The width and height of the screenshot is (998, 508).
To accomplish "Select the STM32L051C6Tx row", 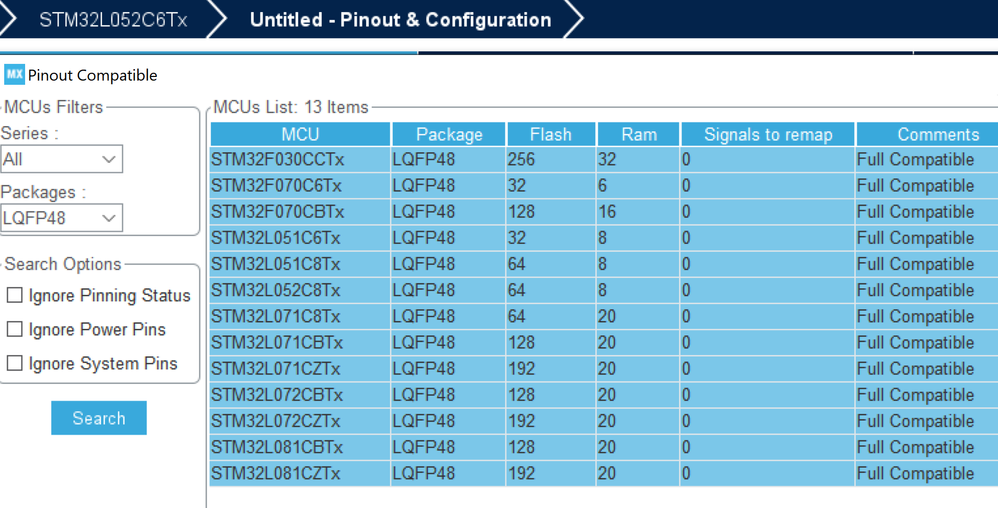I will pyautogui.click(x=604, y=238).
